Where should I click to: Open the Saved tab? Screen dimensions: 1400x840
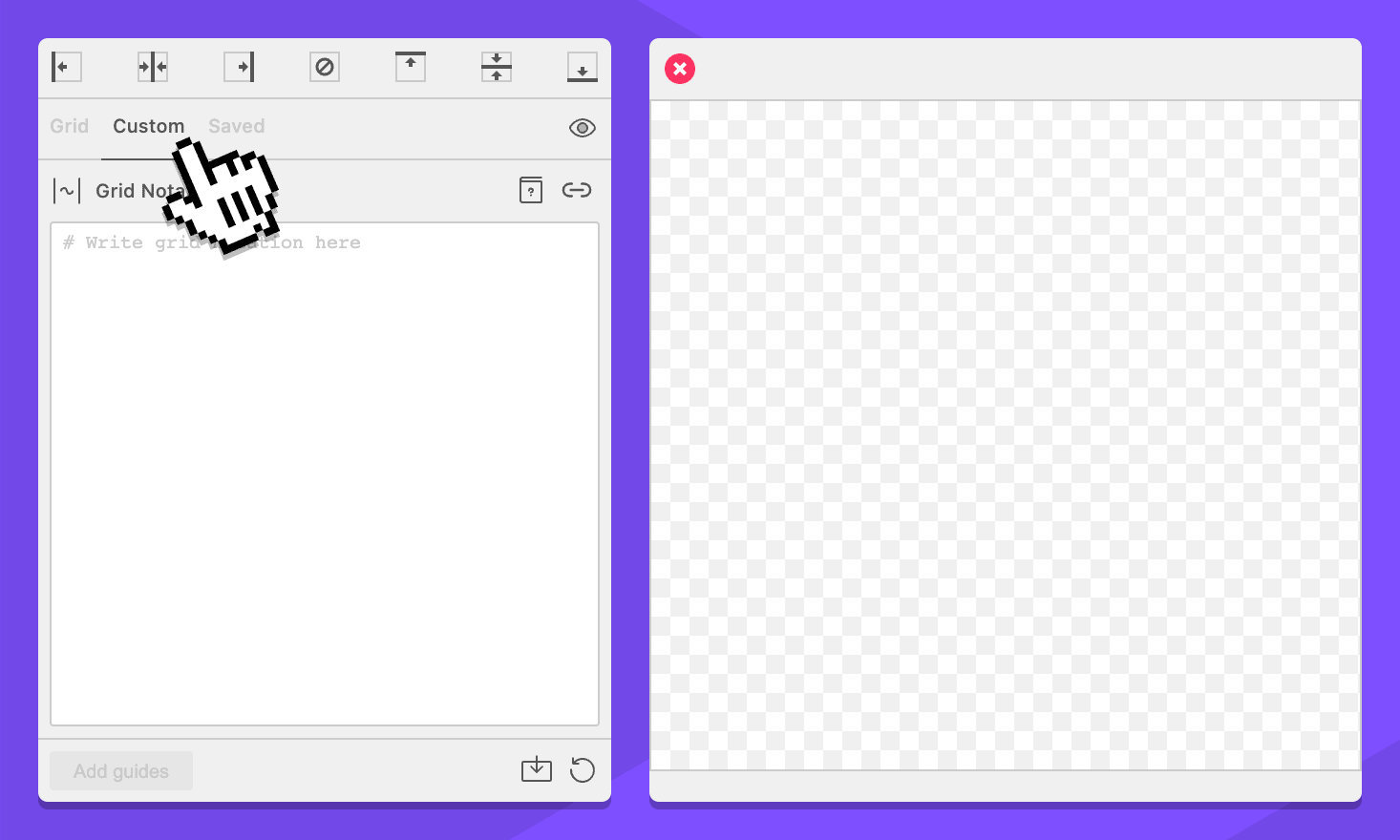coord(237,126)
